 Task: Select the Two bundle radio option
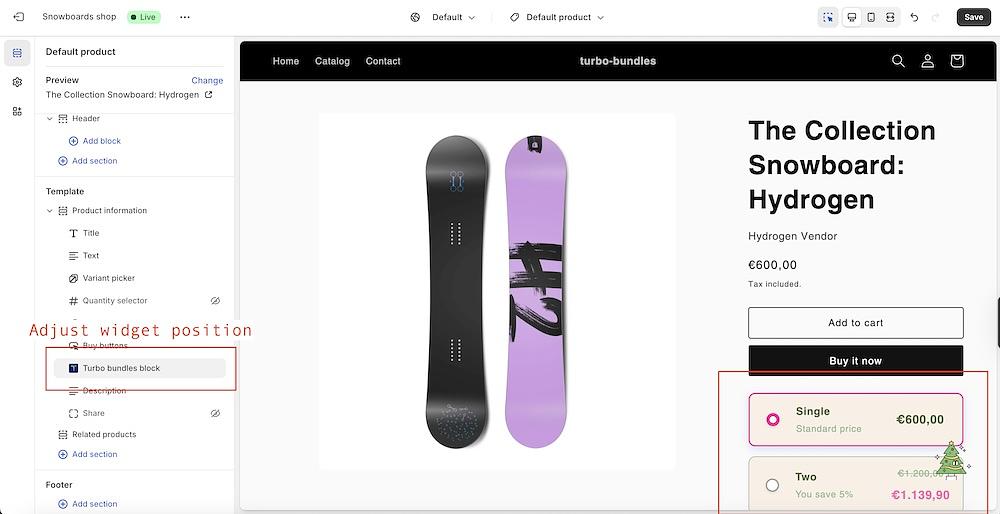coord(772,485)
